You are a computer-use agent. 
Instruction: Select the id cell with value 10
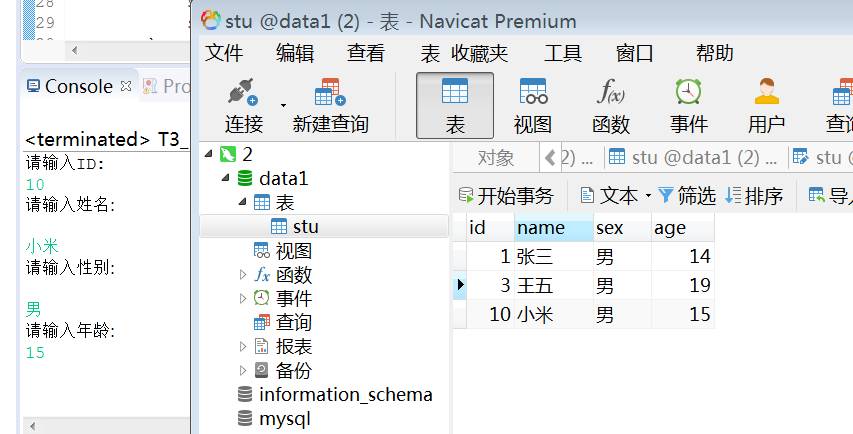pos(490,314)
